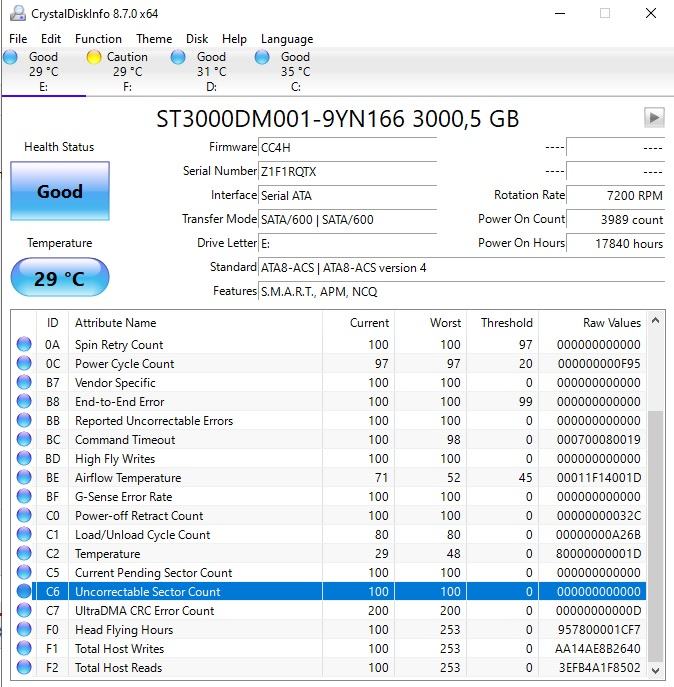Click status orb of Power-off Retract Count row
This screenshot has width=674, height=687.
tap(24, 515)
